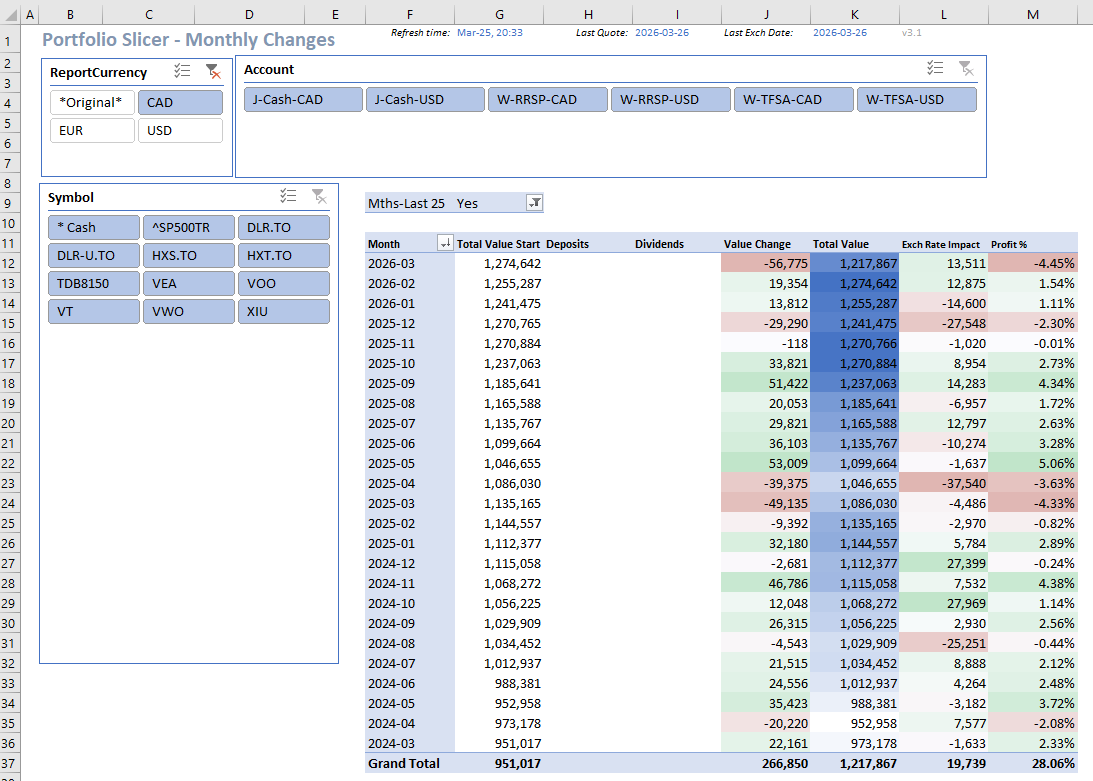
Task: Toggle multi-select in ReportCurrency slicer
Action: click(182, 71)
